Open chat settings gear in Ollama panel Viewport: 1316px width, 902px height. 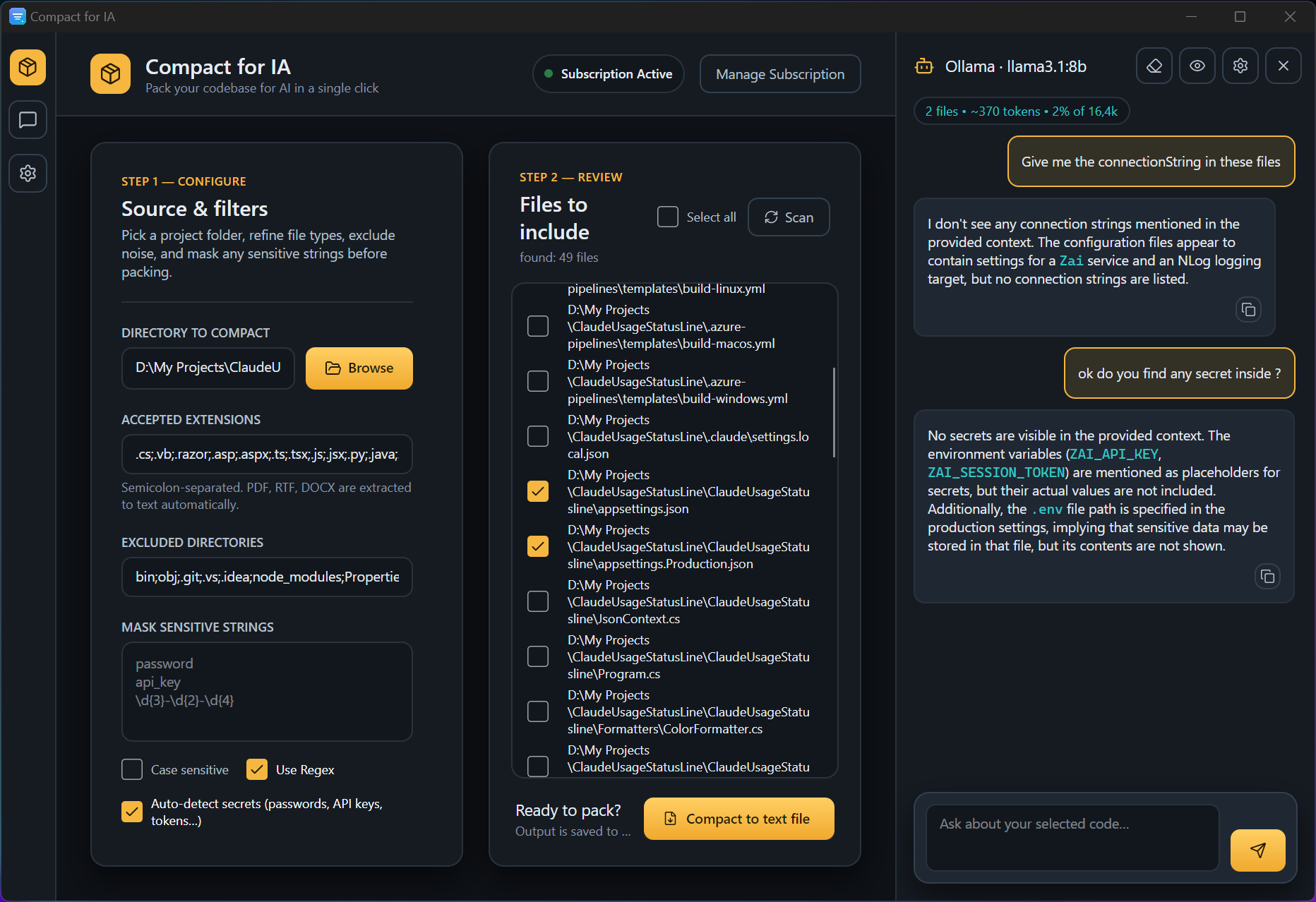pyautogui.click(x=1240, y=66)
